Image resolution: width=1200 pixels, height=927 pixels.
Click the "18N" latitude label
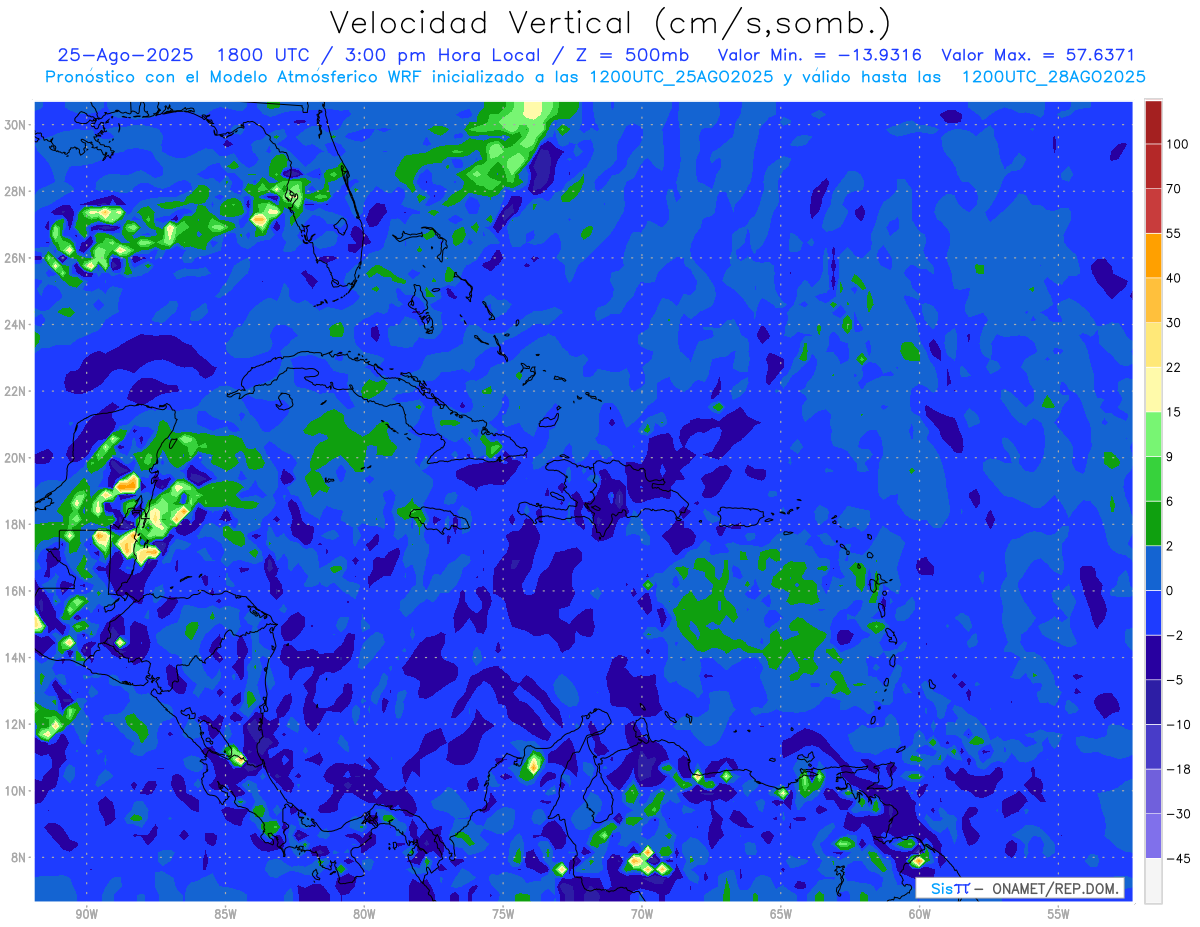pyautogui.click(x=17, y=524)
